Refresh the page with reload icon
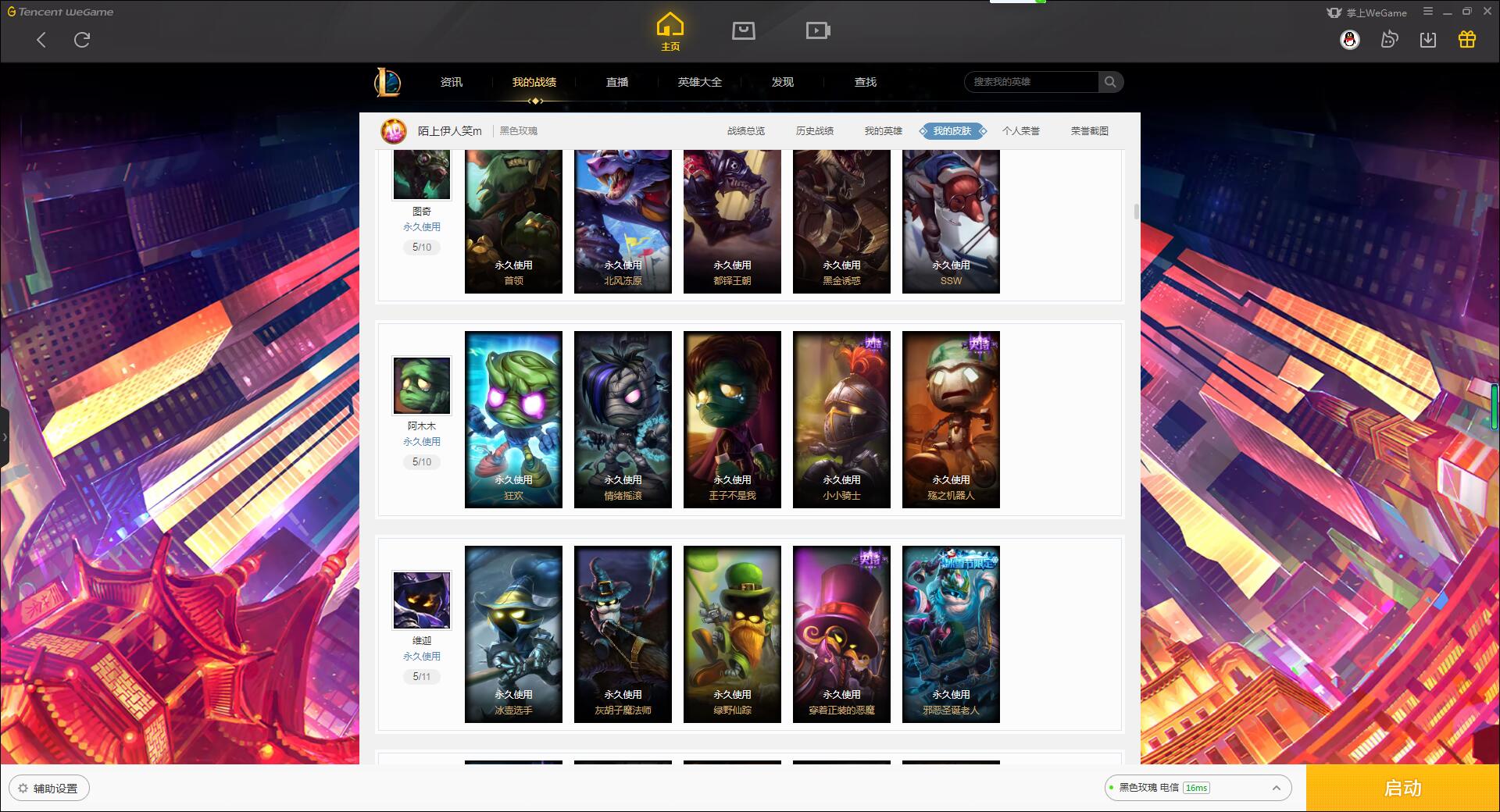1500x812 pixels. tap(82, 40)
